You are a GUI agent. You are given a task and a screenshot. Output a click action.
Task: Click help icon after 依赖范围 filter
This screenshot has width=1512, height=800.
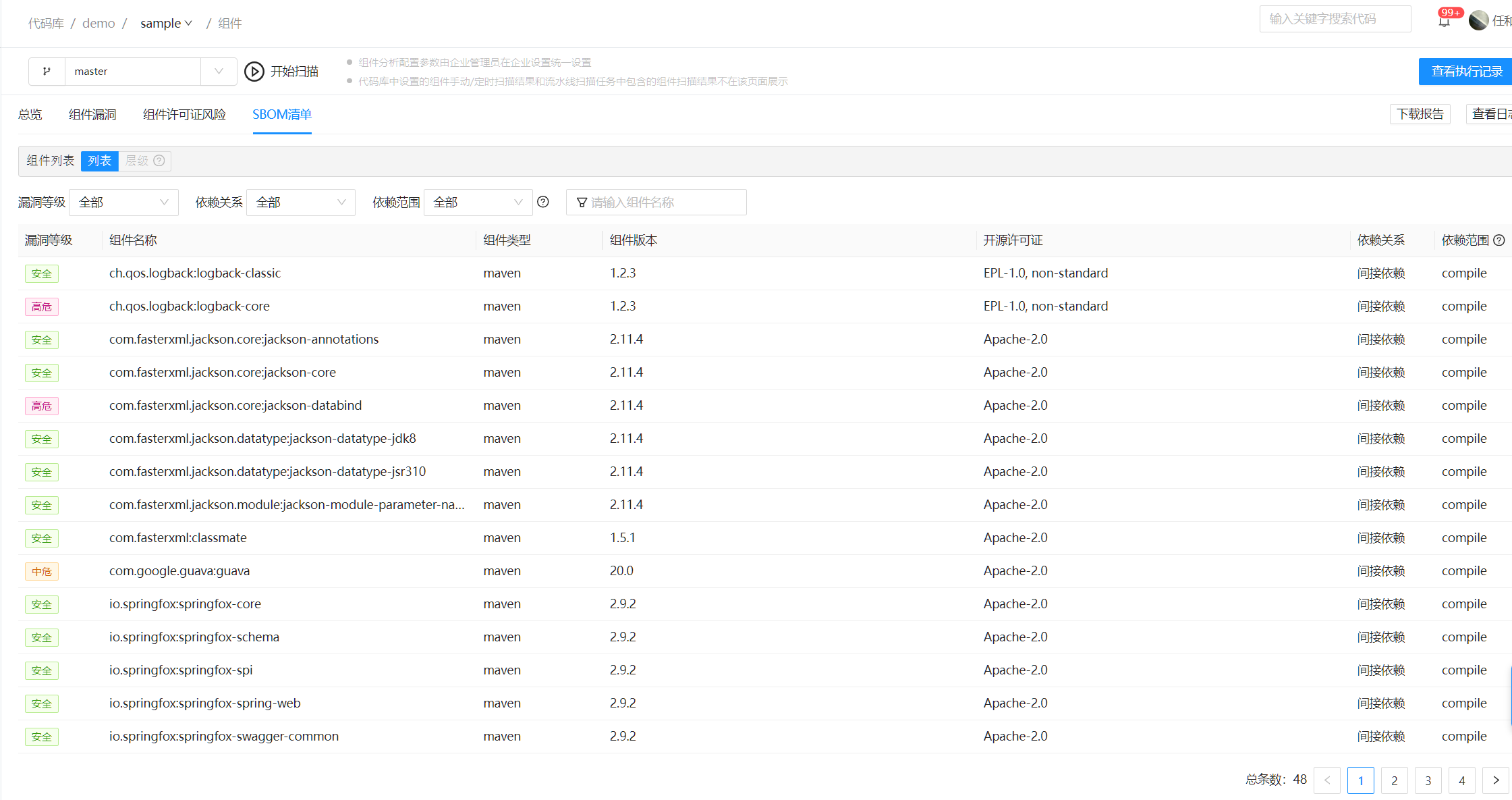(543, 202)
